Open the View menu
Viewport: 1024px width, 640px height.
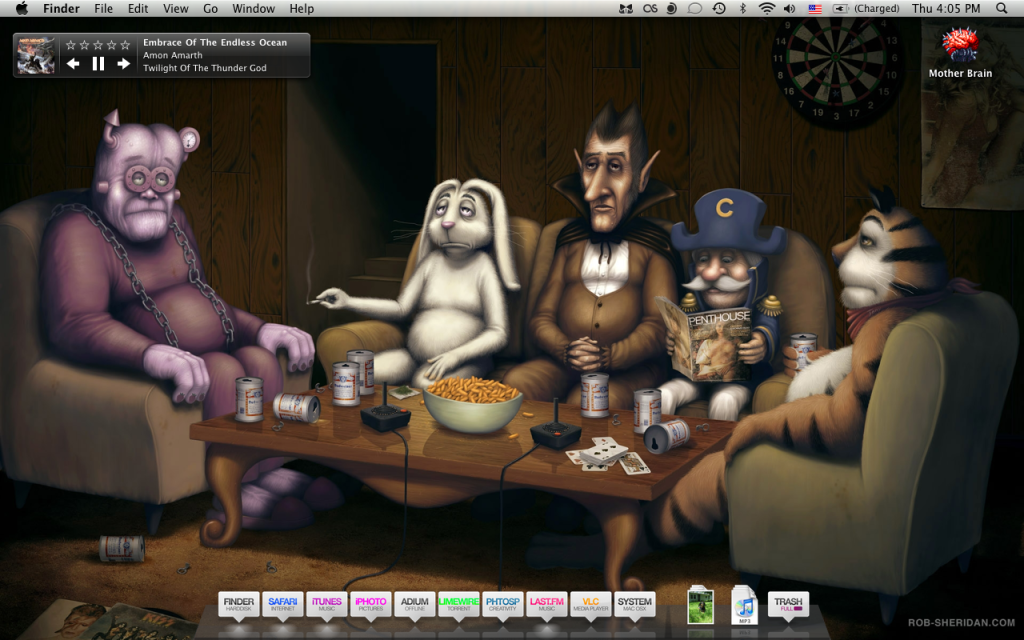point(175,8)
